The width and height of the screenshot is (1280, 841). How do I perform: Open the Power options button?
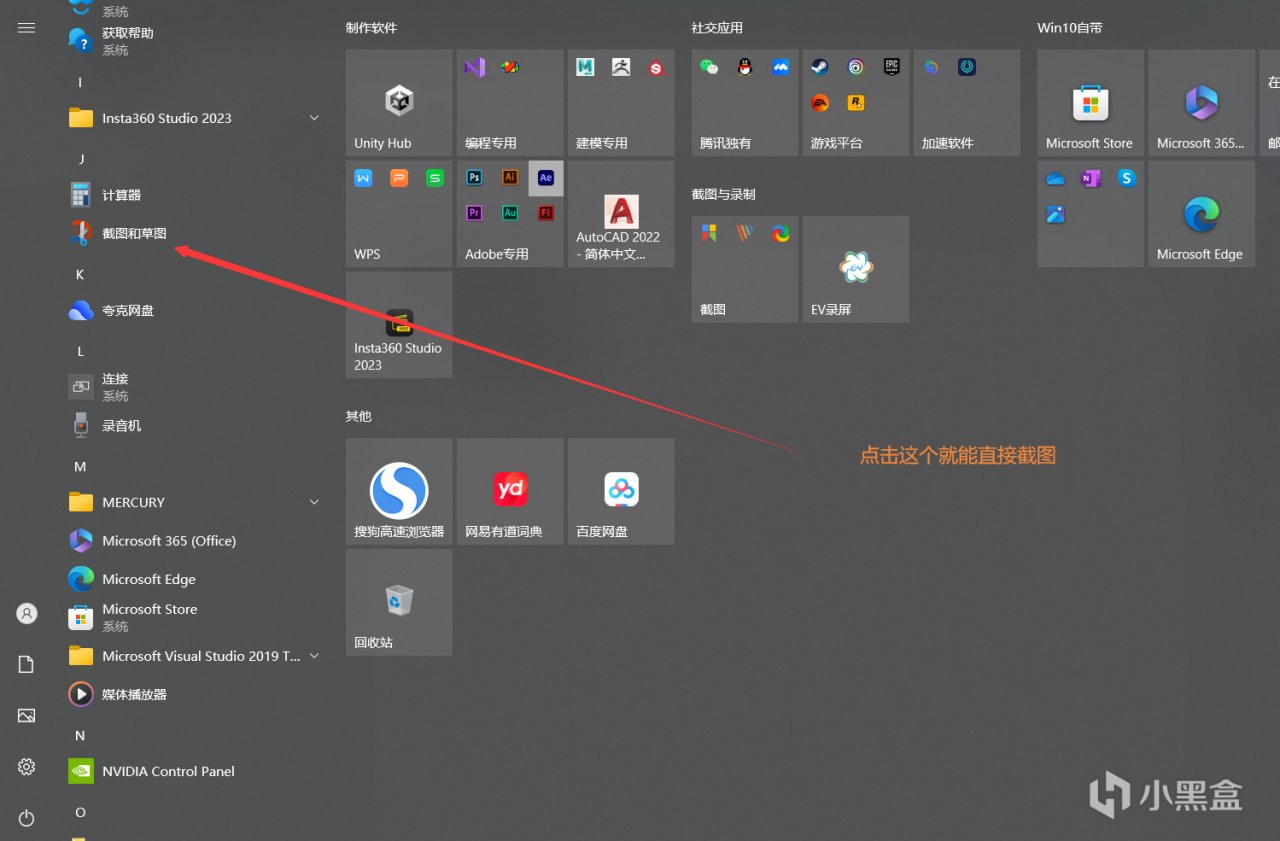pyautogui.click(x=27, y=818)
